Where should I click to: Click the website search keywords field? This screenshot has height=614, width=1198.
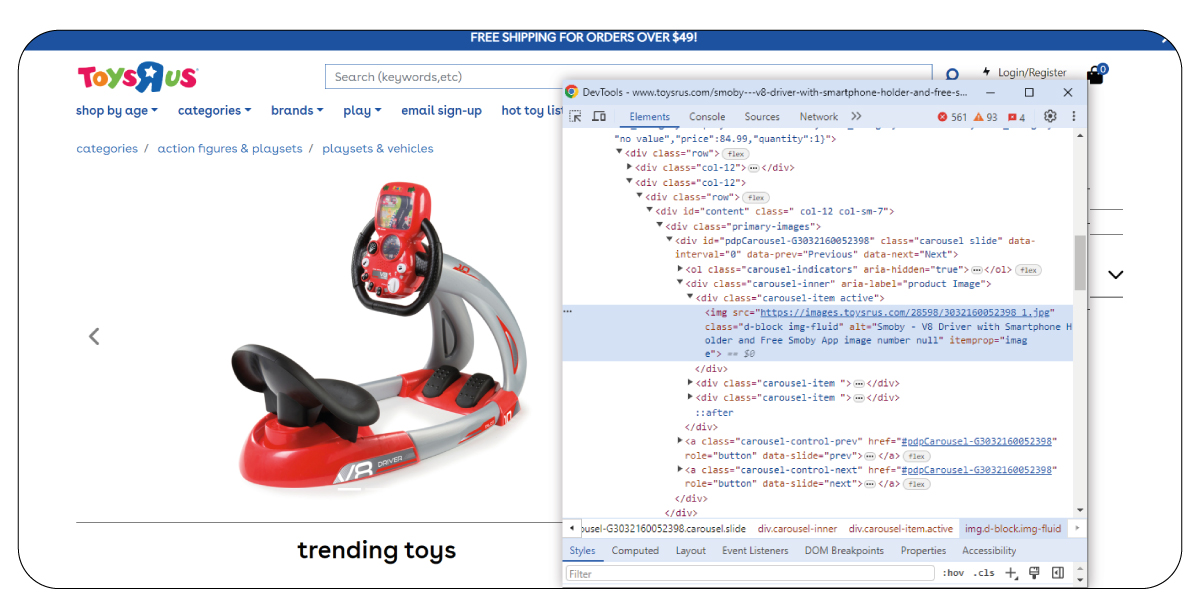click(x=628, y=76)
